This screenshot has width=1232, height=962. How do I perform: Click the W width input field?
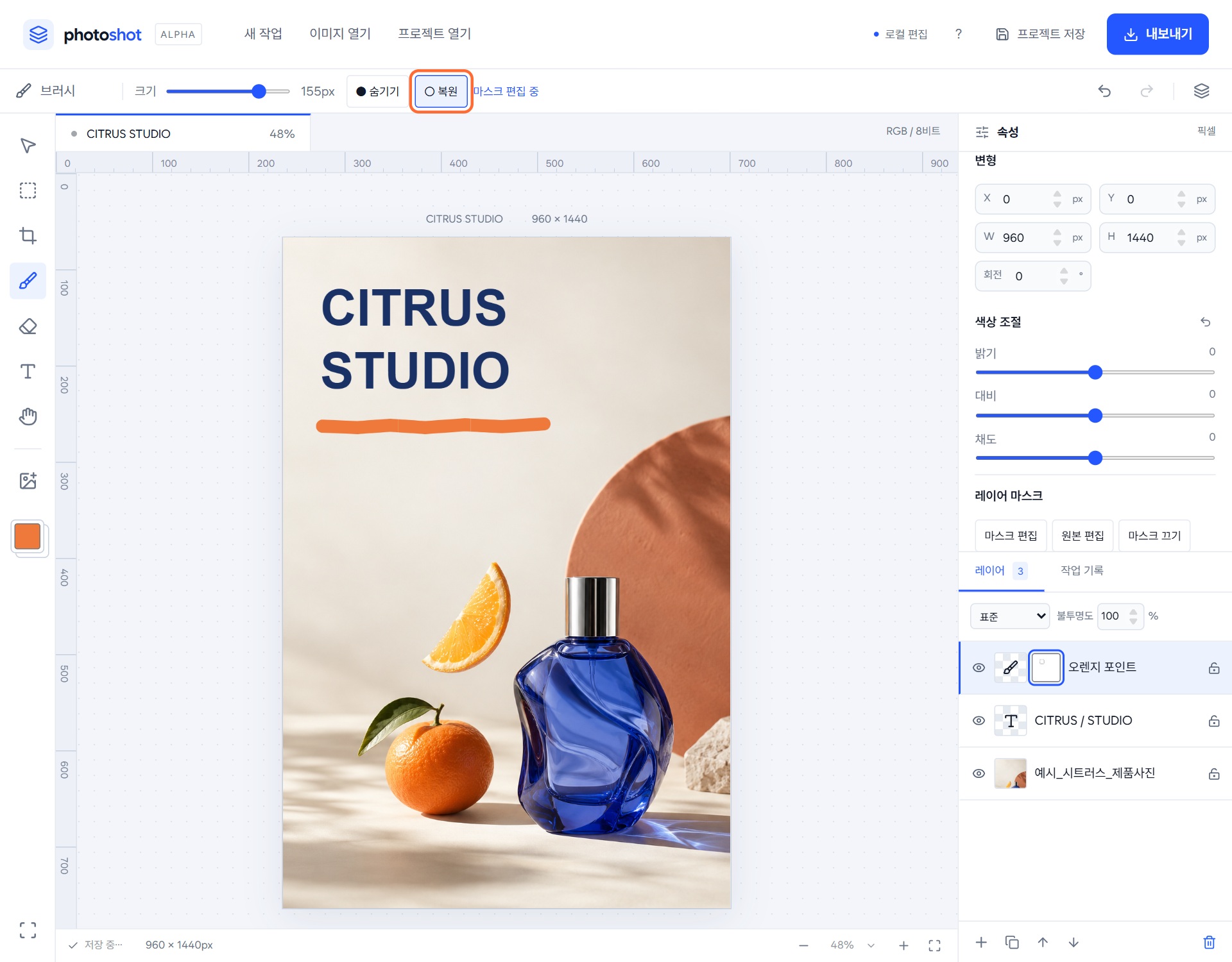pos(1032,237)
